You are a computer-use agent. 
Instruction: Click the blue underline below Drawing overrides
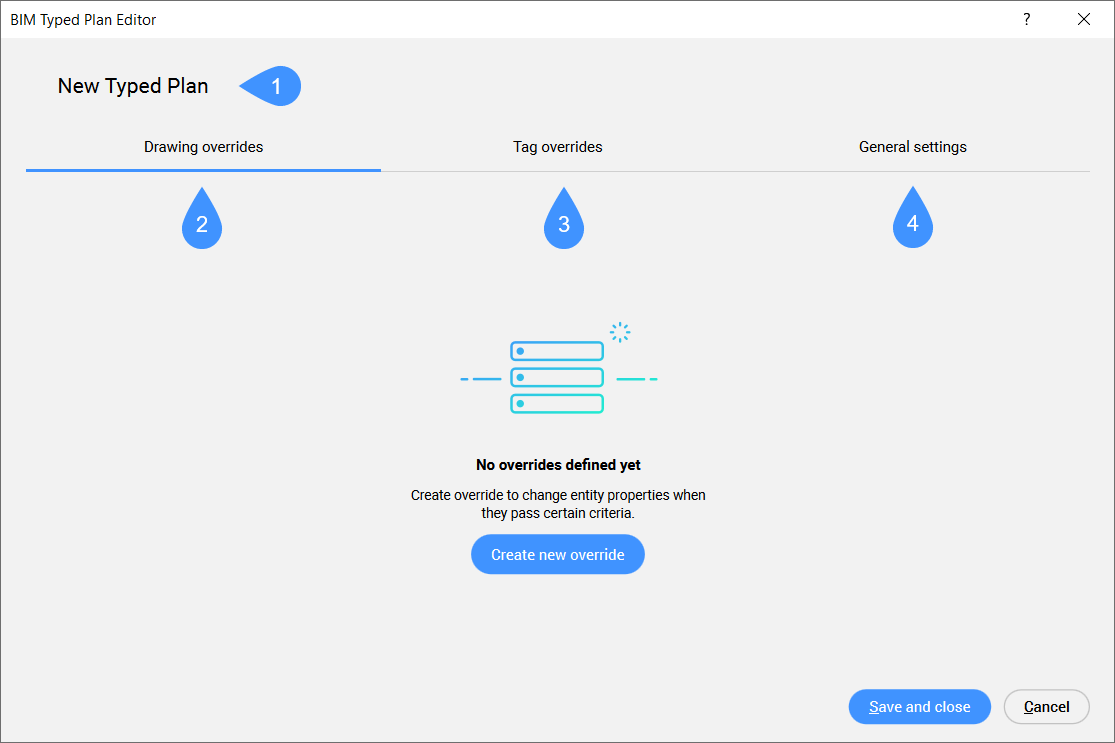203,170
